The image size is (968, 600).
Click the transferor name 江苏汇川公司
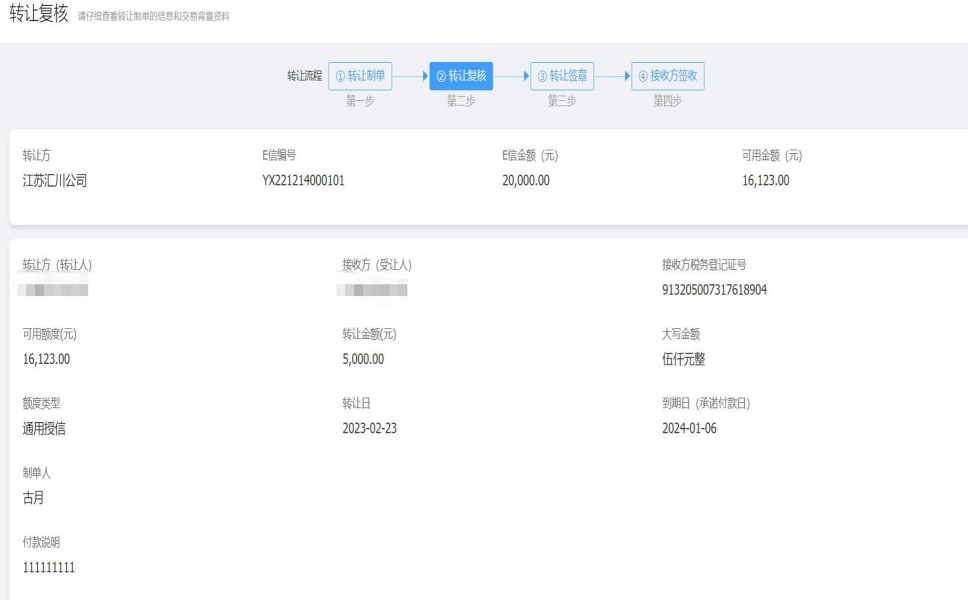coord(55,181)
